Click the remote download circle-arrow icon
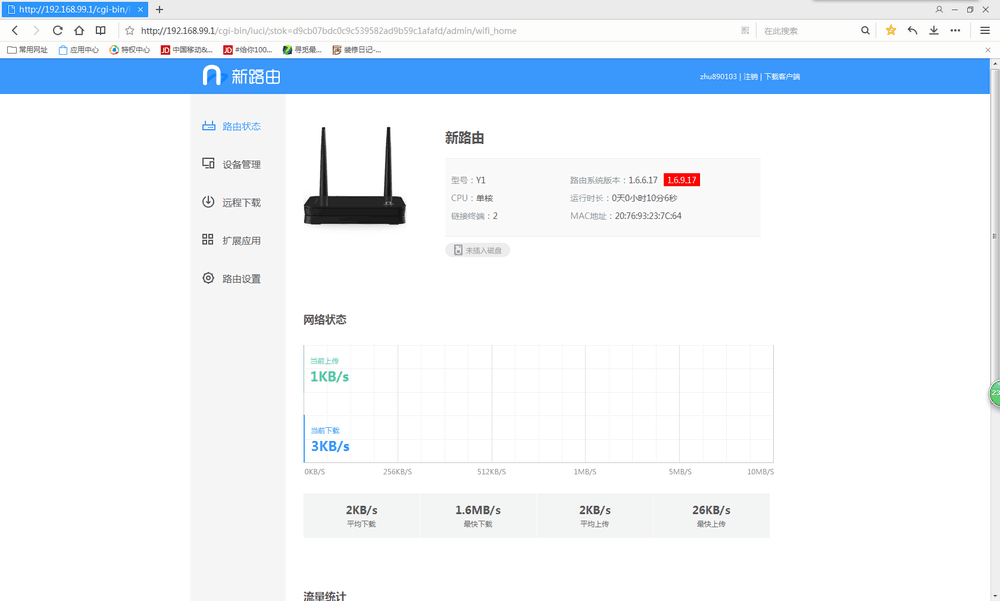Image resolution: width=1000 pixels, height=601 pixels. click(209, 202)
